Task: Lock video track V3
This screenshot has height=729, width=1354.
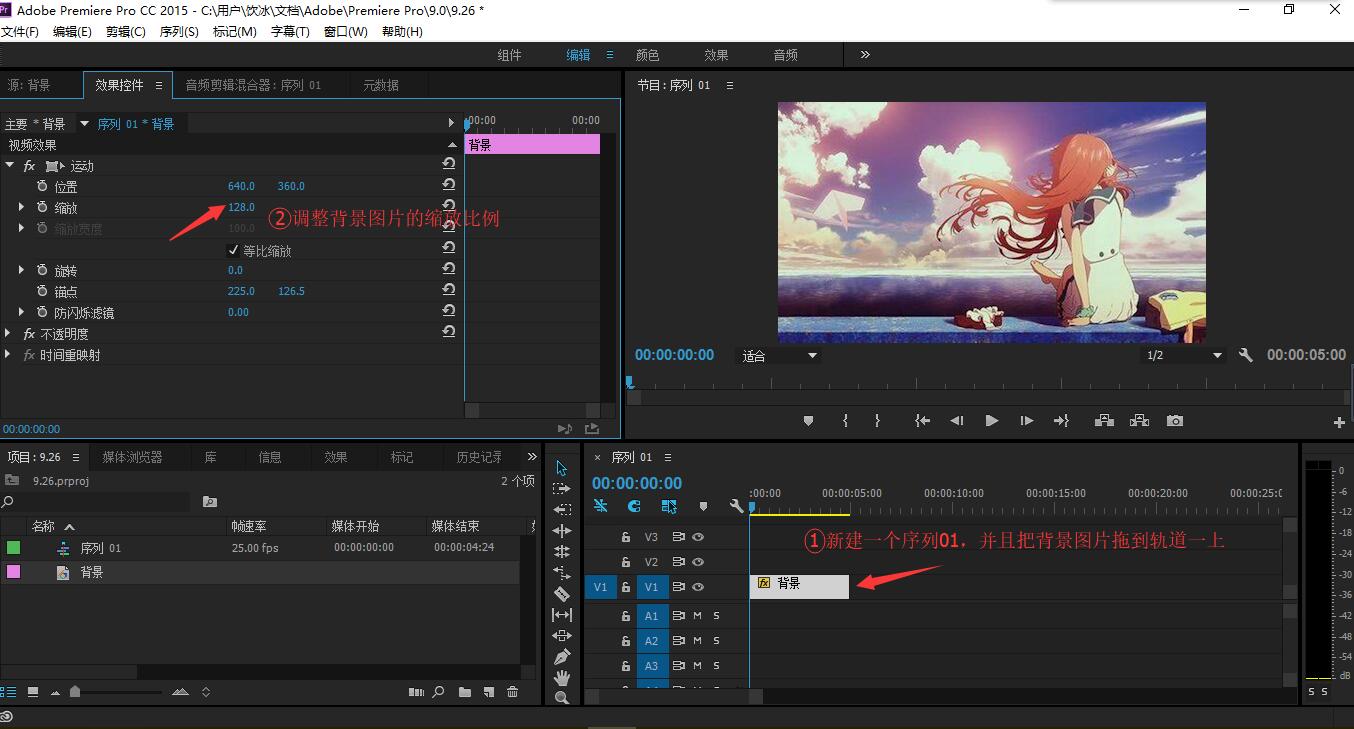Action: pos(626,537)
